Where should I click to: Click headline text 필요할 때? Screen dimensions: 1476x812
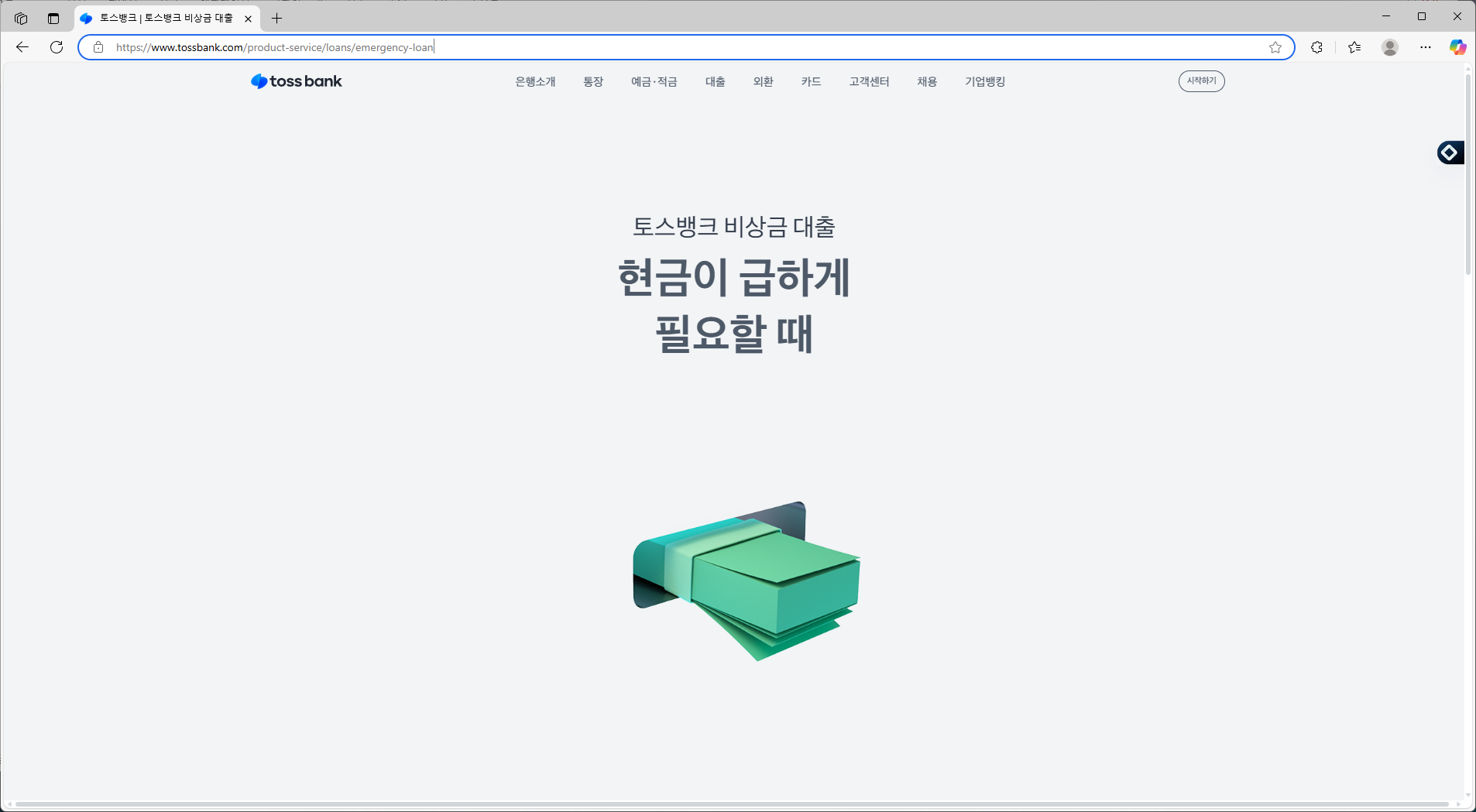734,334
